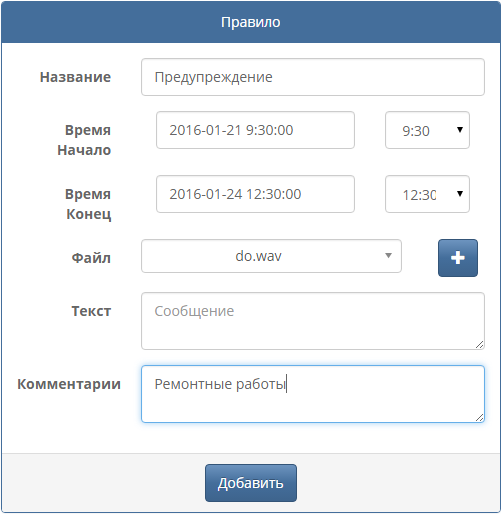Click the Текст label
Viewport: 501px width, 514px height.
91,311
